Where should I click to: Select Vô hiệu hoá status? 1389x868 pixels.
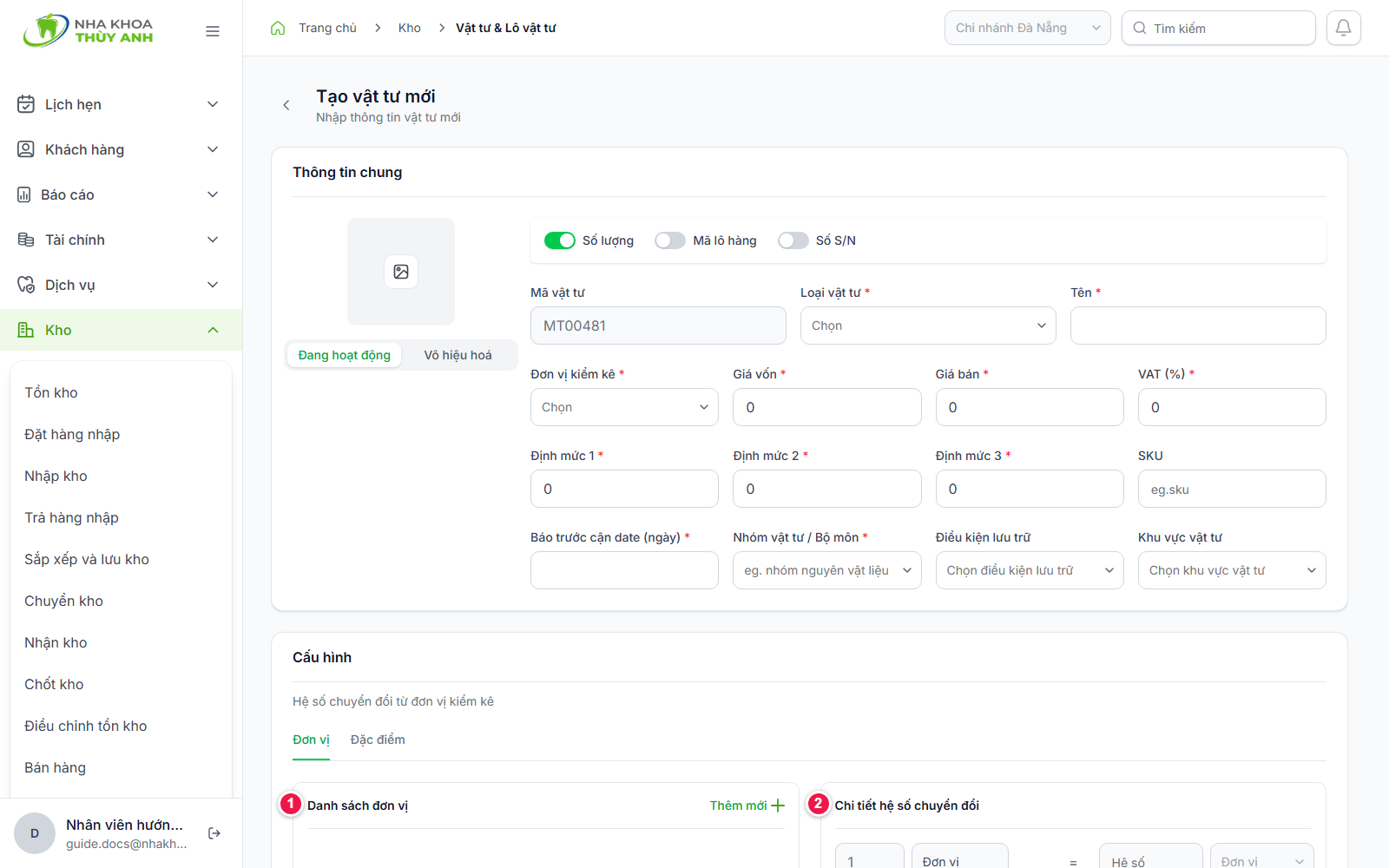458,355
